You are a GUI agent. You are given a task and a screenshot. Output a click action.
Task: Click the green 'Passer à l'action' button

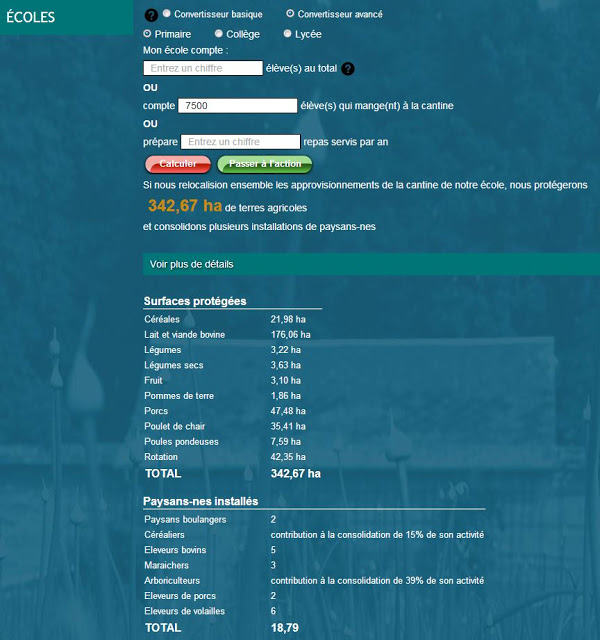[x=265, y=164]
